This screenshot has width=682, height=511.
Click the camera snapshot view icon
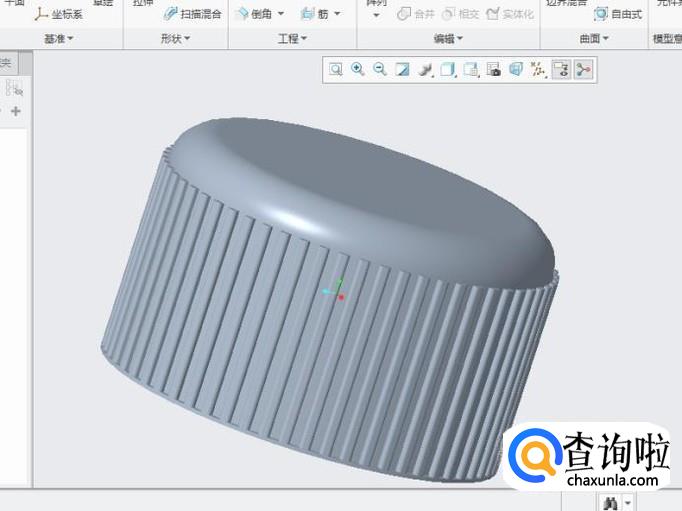click(x=493, y=70)
